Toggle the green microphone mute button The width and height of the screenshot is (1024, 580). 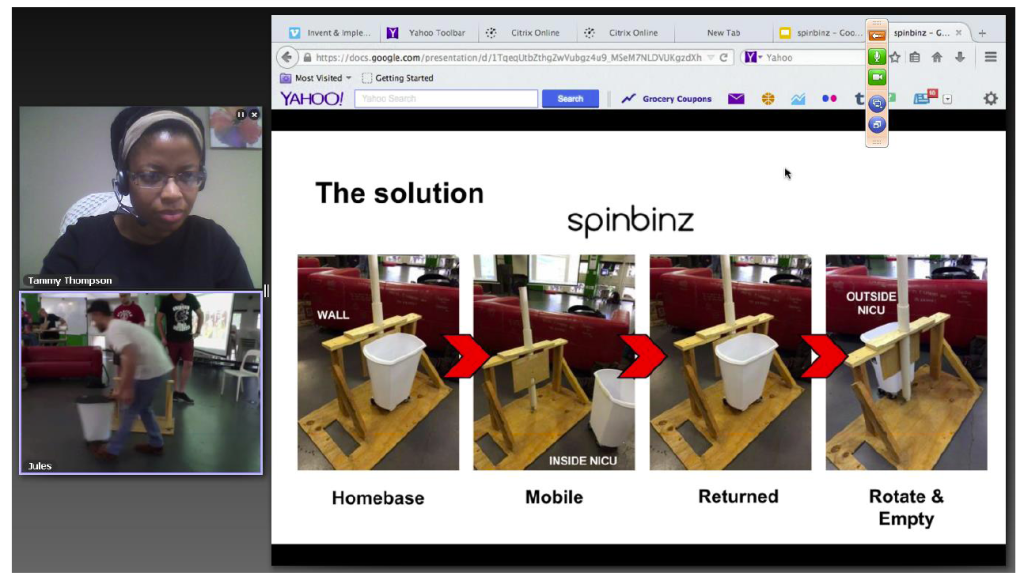[x=877, y=56]
